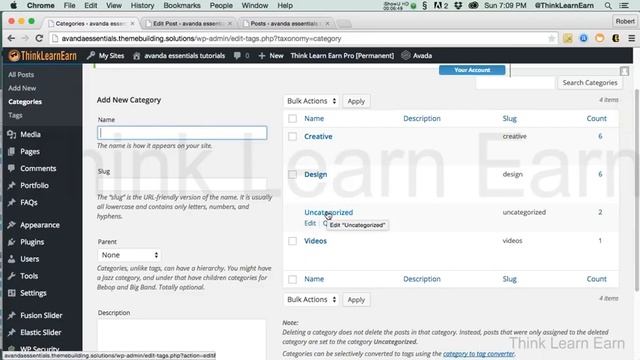
Task: Go to All Posts in sidebar
Action: tap(21, 75)
